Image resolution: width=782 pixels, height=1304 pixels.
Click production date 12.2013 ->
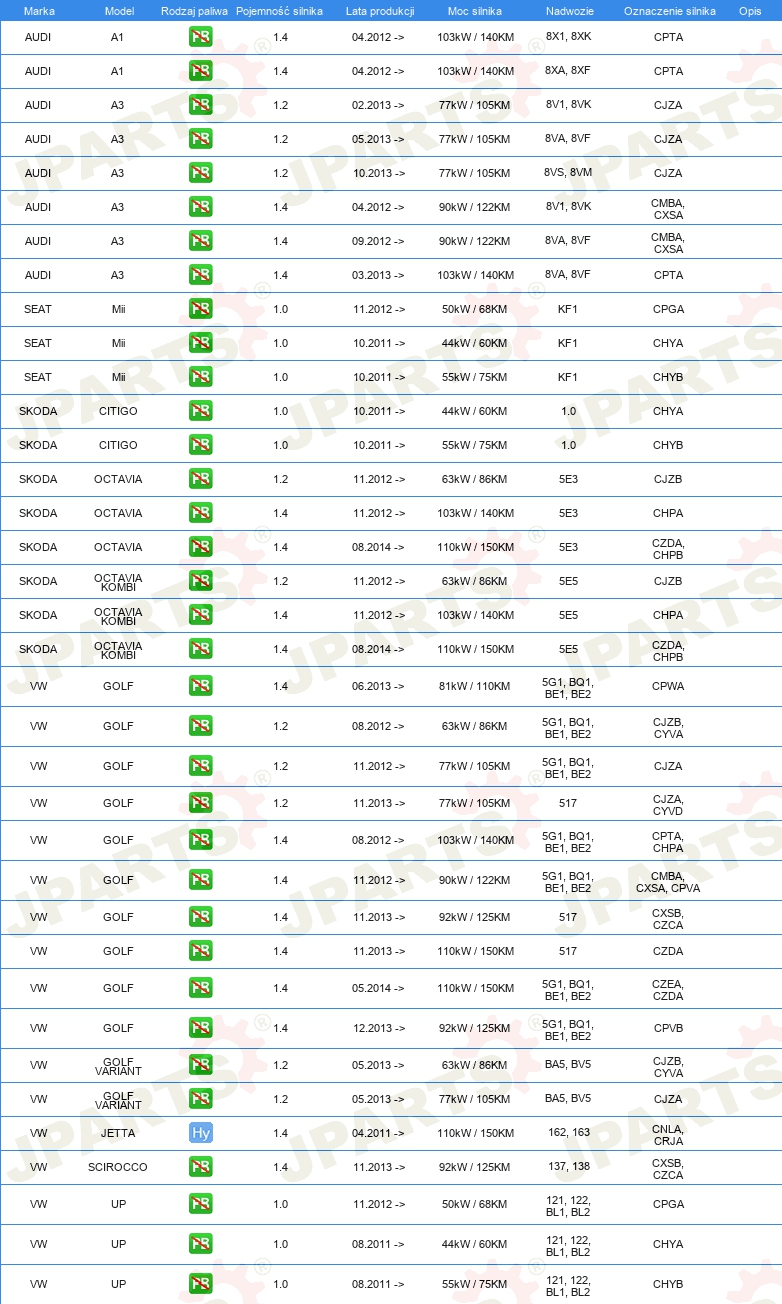[379, 1028]
